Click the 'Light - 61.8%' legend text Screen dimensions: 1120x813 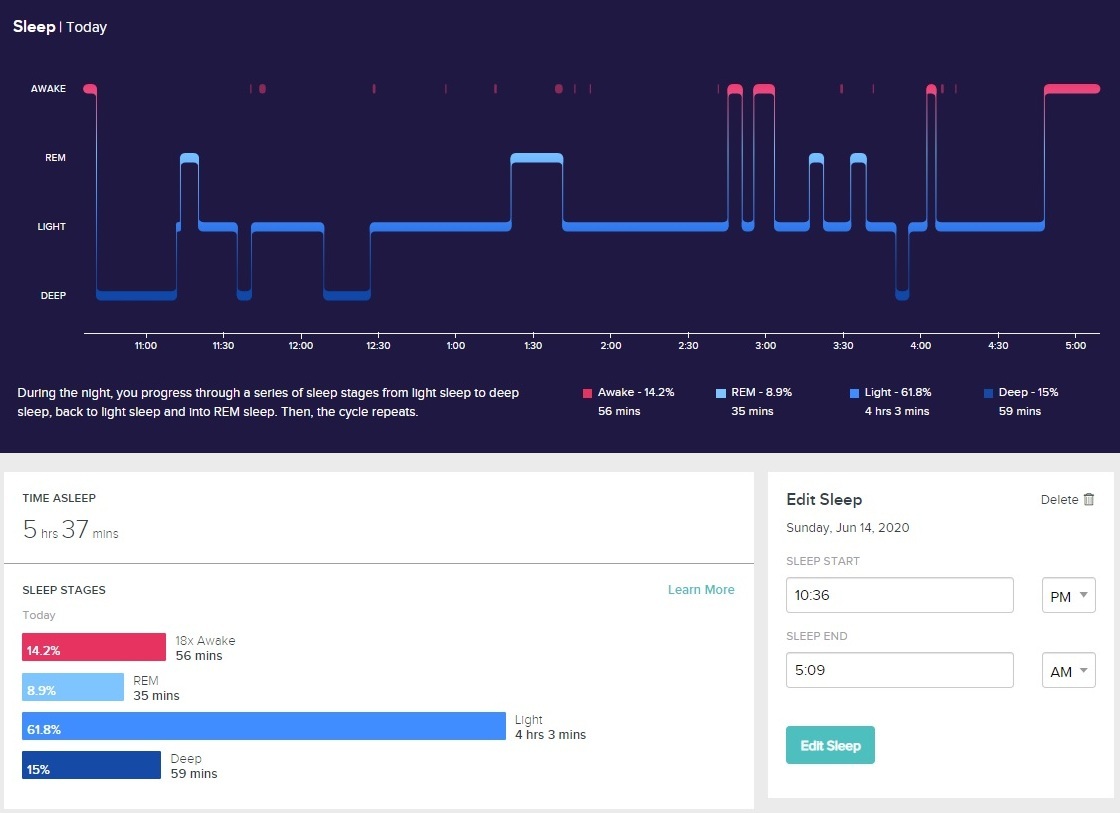coord(898,392)
